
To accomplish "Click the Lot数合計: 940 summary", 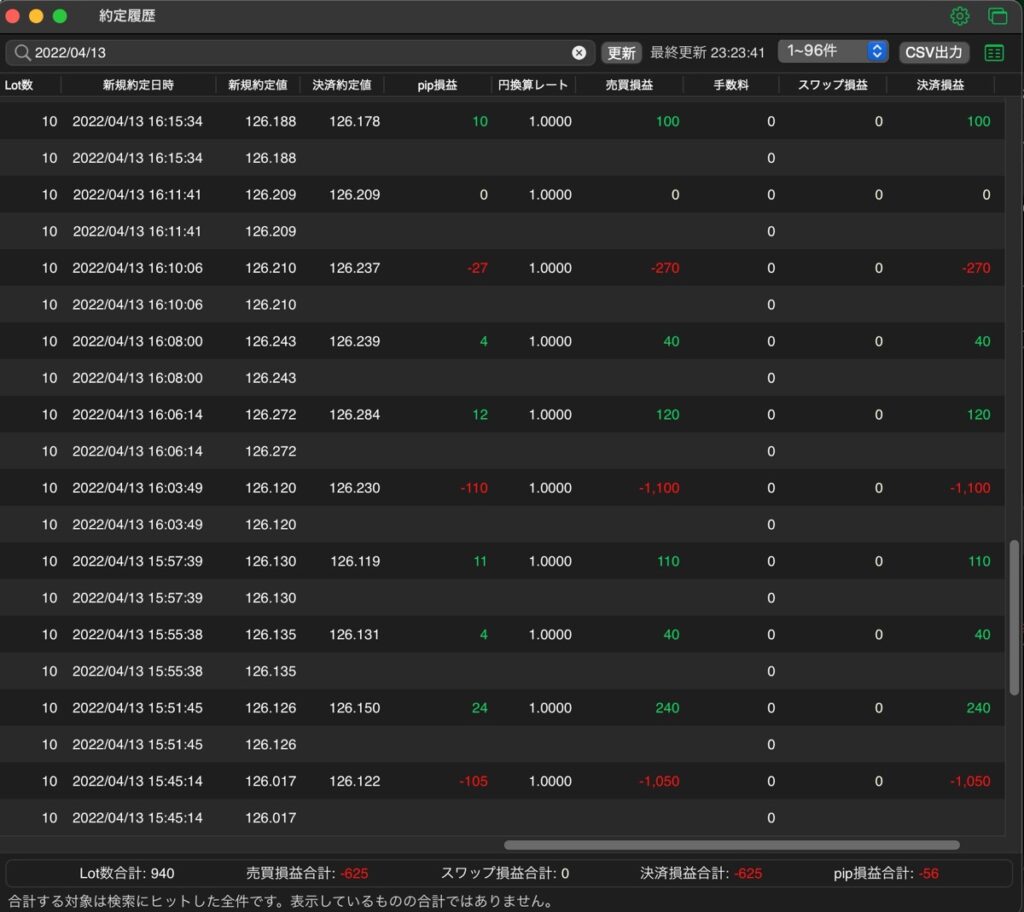I will click(127, 873).
